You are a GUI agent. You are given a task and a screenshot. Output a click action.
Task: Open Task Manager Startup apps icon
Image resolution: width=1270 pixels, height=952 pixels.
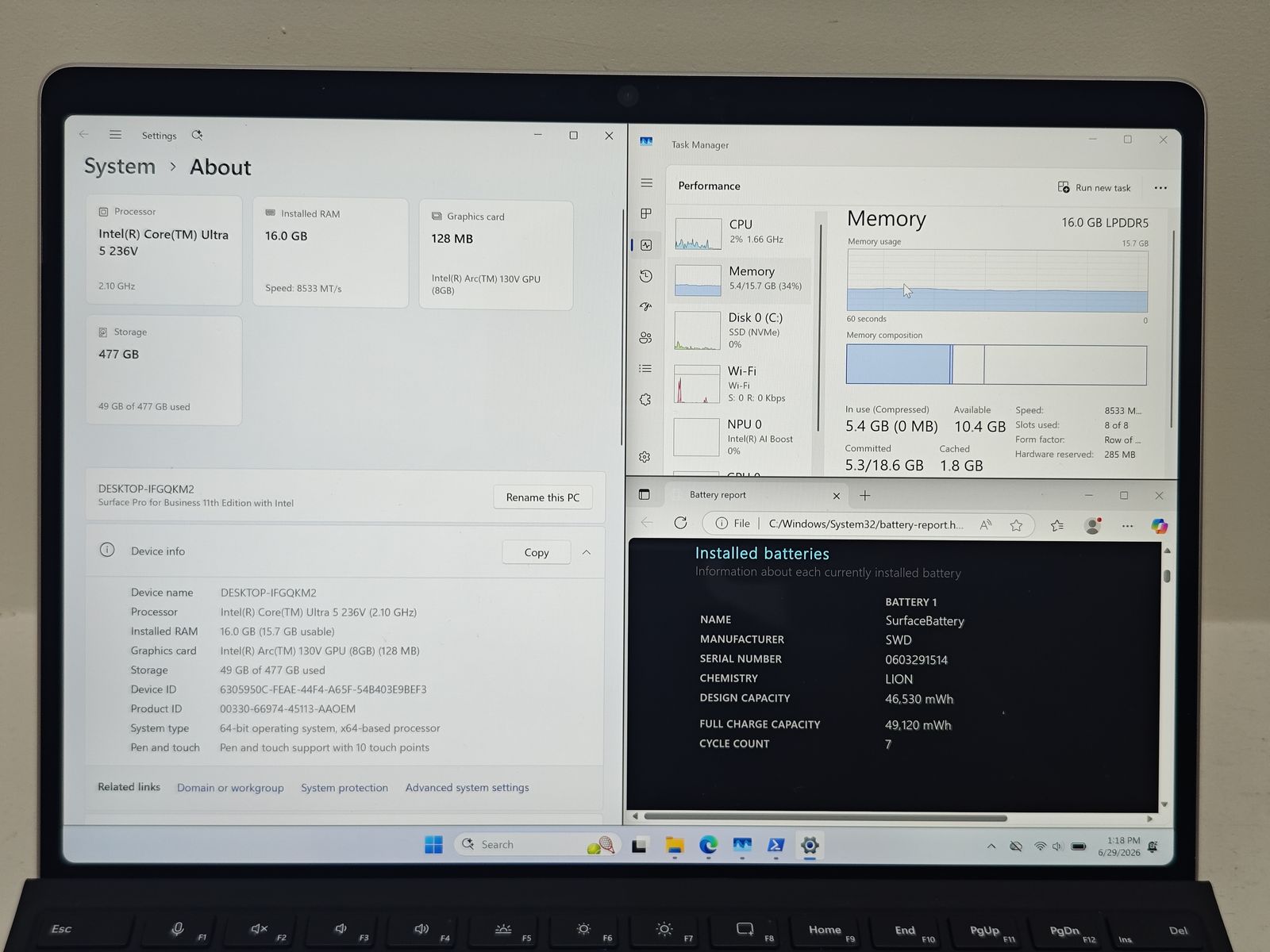[646, 307]
